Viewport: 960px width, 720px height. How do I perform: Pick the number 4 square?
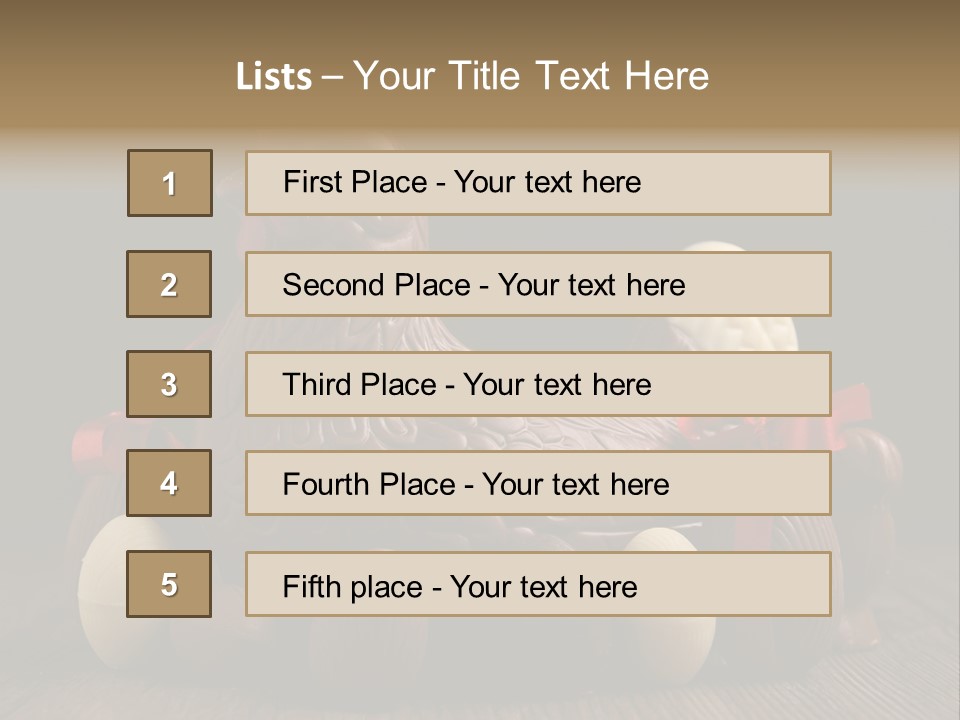(x=169, y=483)
